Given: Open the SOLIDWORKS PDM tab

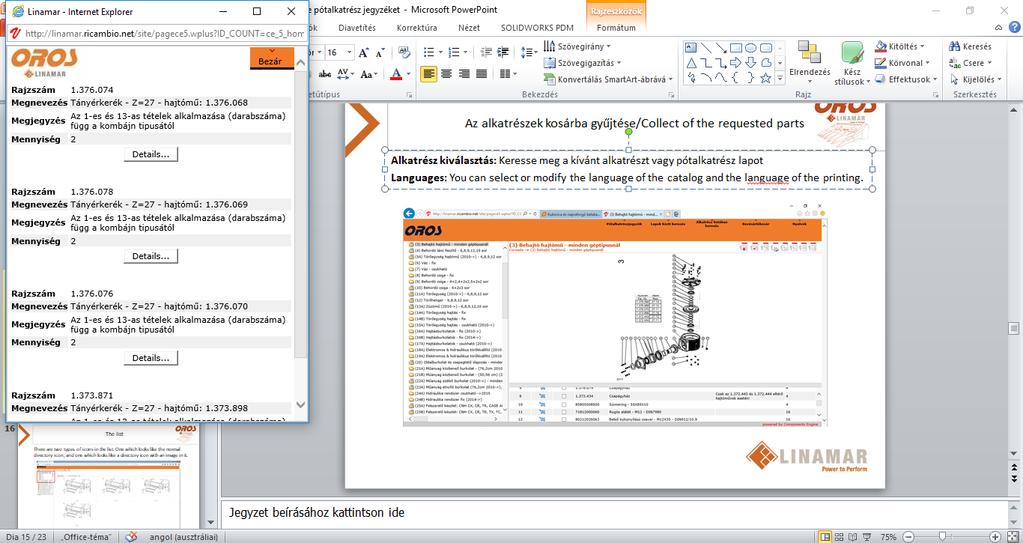Looking at the screenshot, I should pyautogui.click(x=537, y=27).
